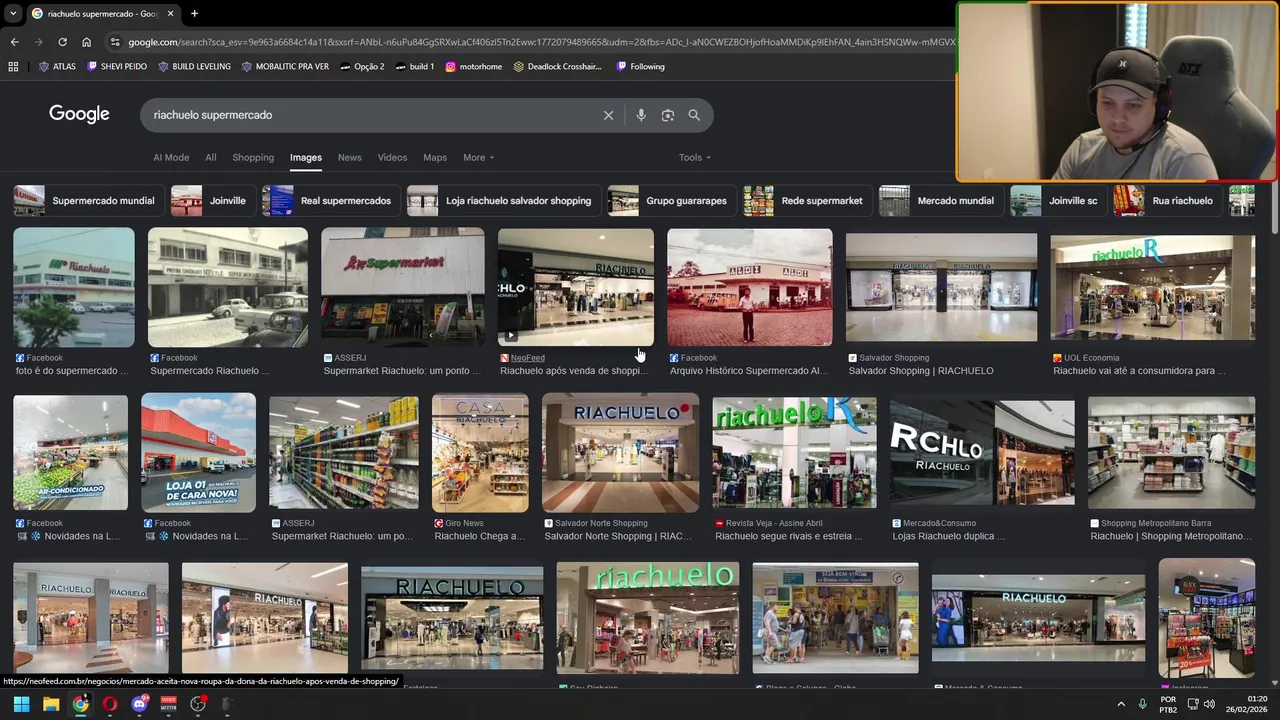Click the Google logo

pos(79,114)
